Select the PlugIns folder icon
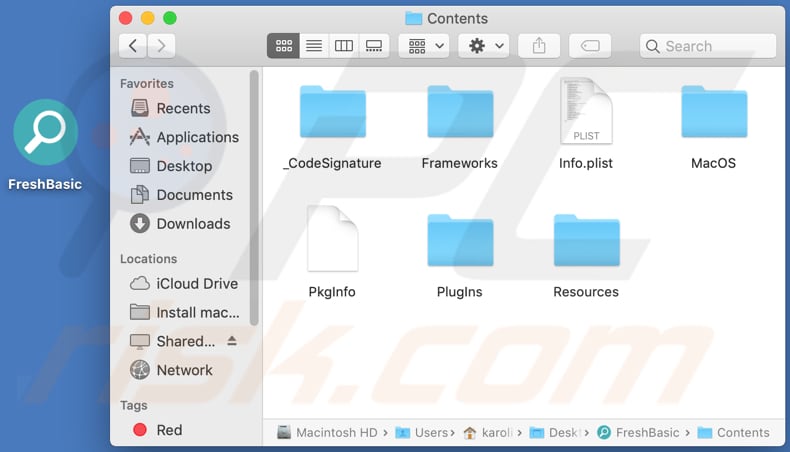 click(x=460, y=240)
